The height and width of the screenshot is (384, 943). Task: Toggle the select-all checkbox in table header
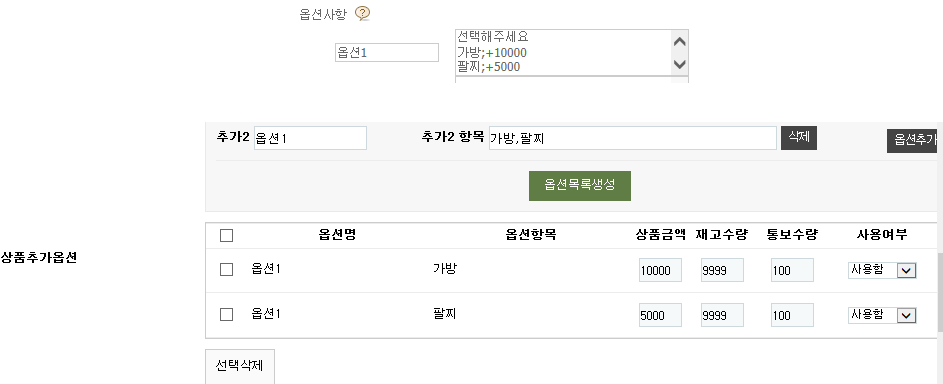click(226, 236)
